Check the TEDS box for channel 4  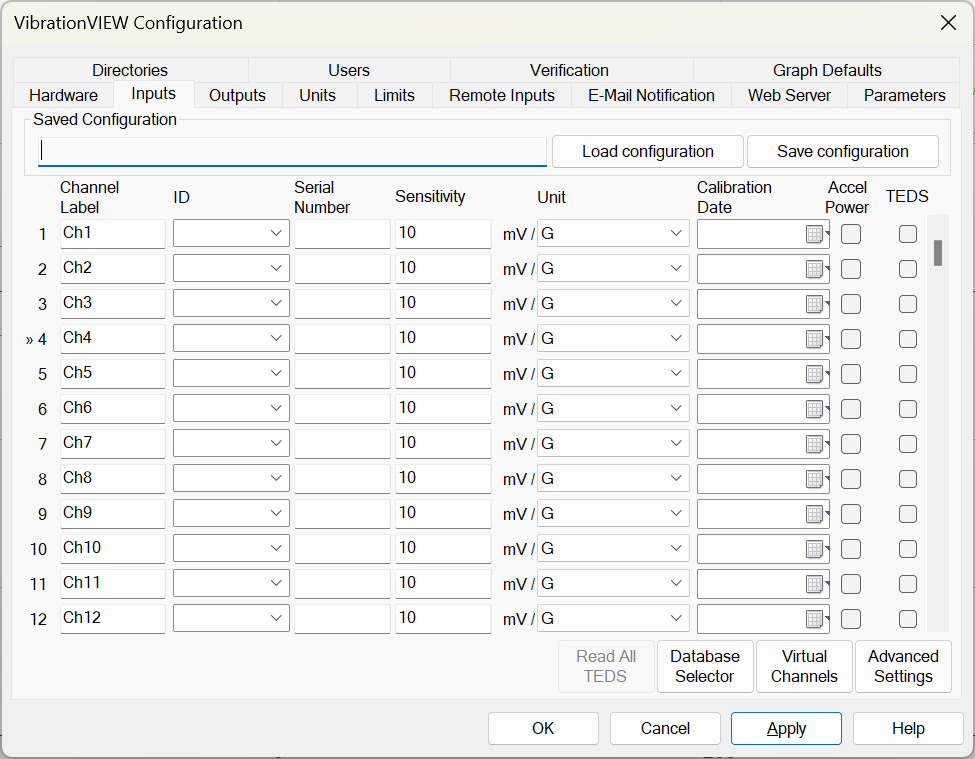tap(907, 339)
